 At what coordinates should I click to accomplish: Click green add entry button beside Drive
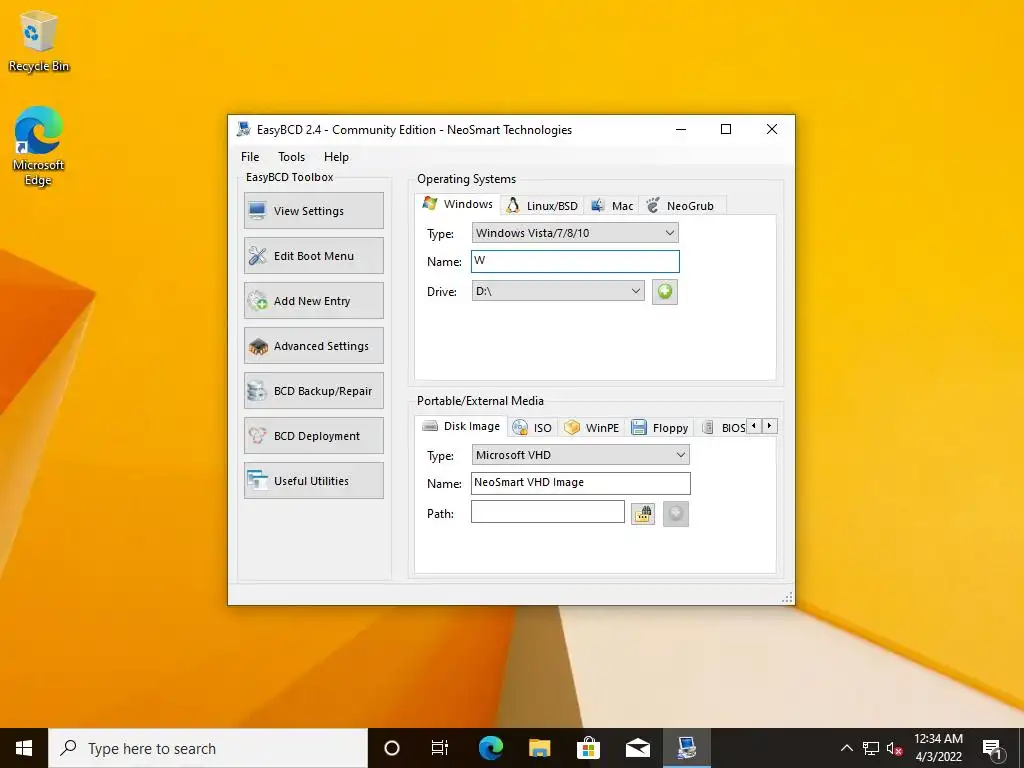click(x=664, y=291)
